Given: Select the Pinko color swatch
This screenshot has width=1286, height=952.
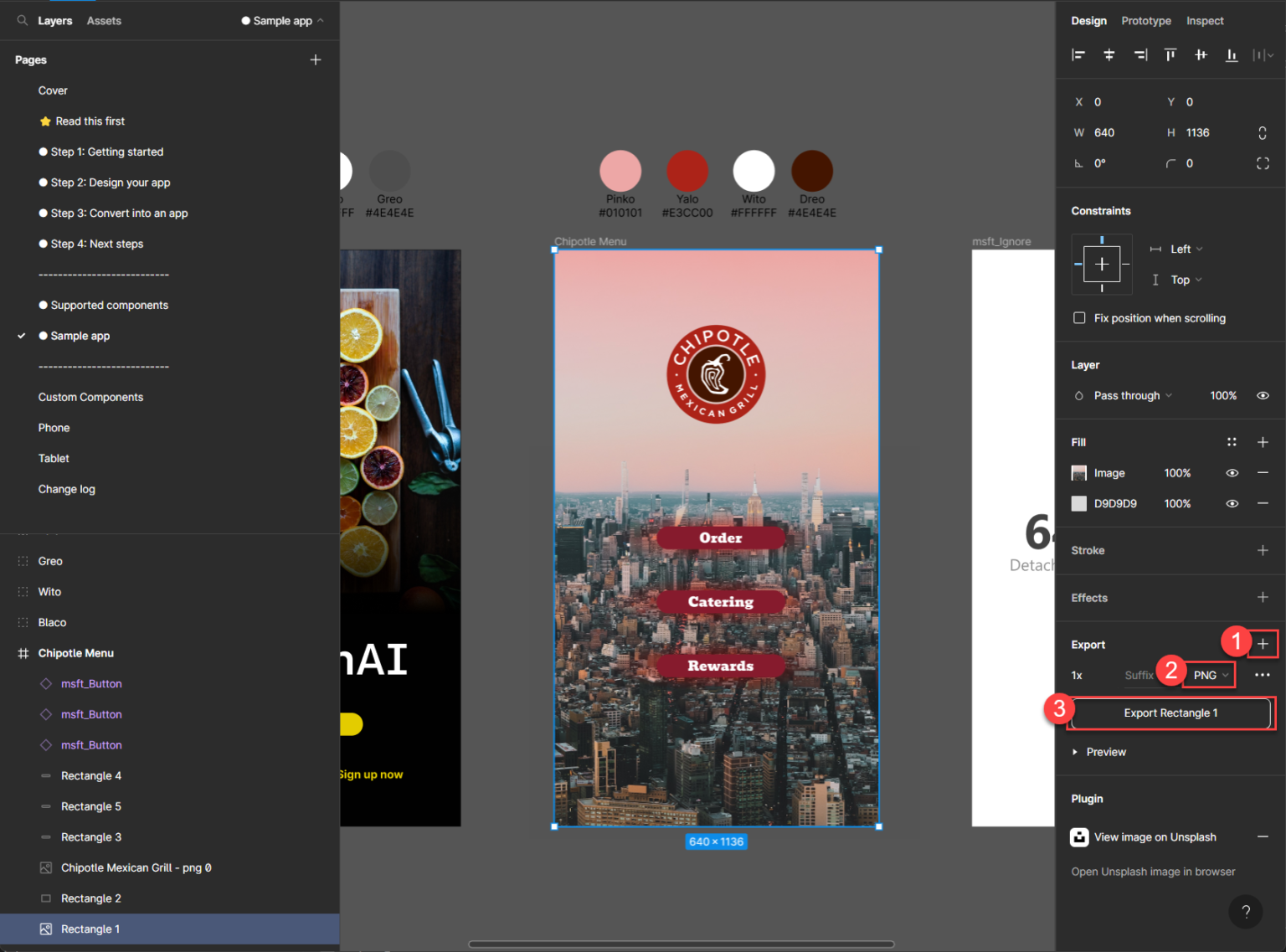Looking at the screenshot, I should pyautogui.click(x=620, y=171).
